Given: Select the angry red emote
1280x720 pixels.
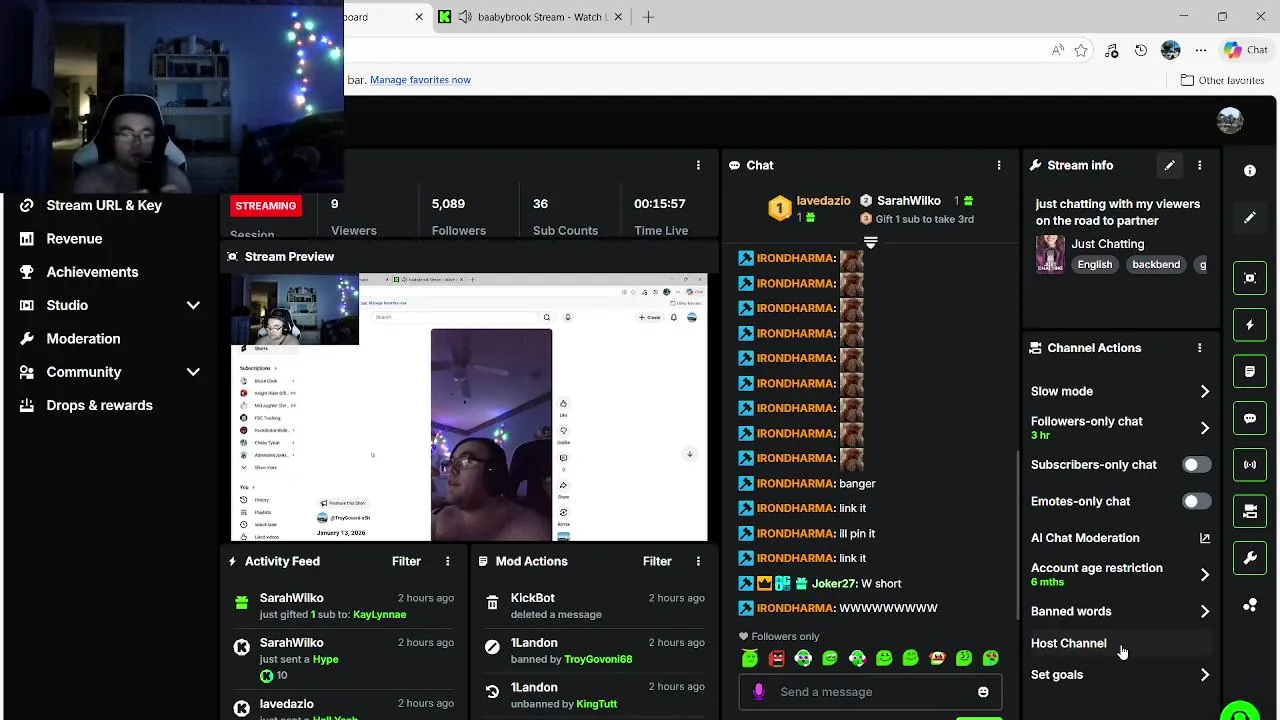Looking at the screenshot, I should pyautogui.click(x=777, y=658).
